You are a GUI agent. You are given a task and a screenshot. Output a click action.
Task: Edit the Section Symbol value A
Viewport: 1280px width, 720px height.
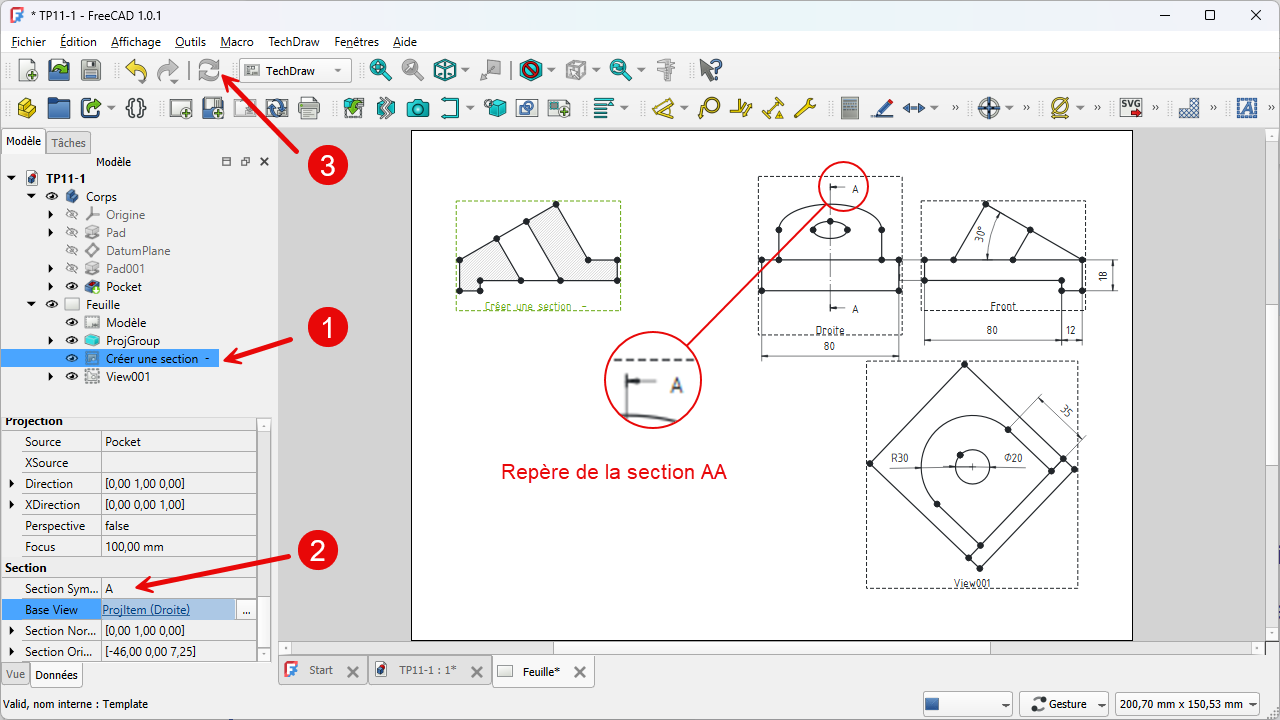pos(178,589)
